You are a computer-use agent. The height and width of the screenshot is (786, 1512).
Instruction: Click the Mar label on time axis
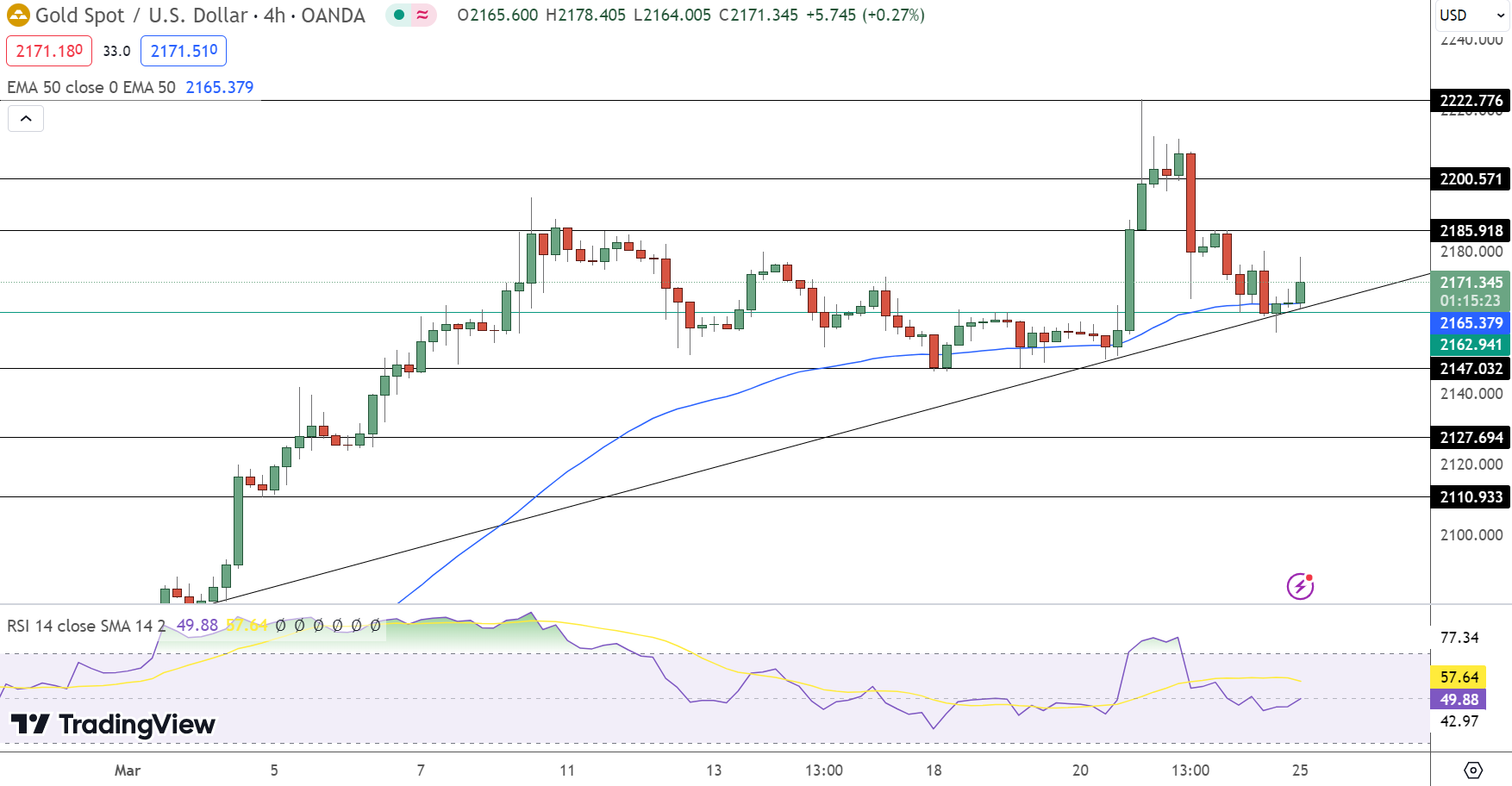point(128,770)
